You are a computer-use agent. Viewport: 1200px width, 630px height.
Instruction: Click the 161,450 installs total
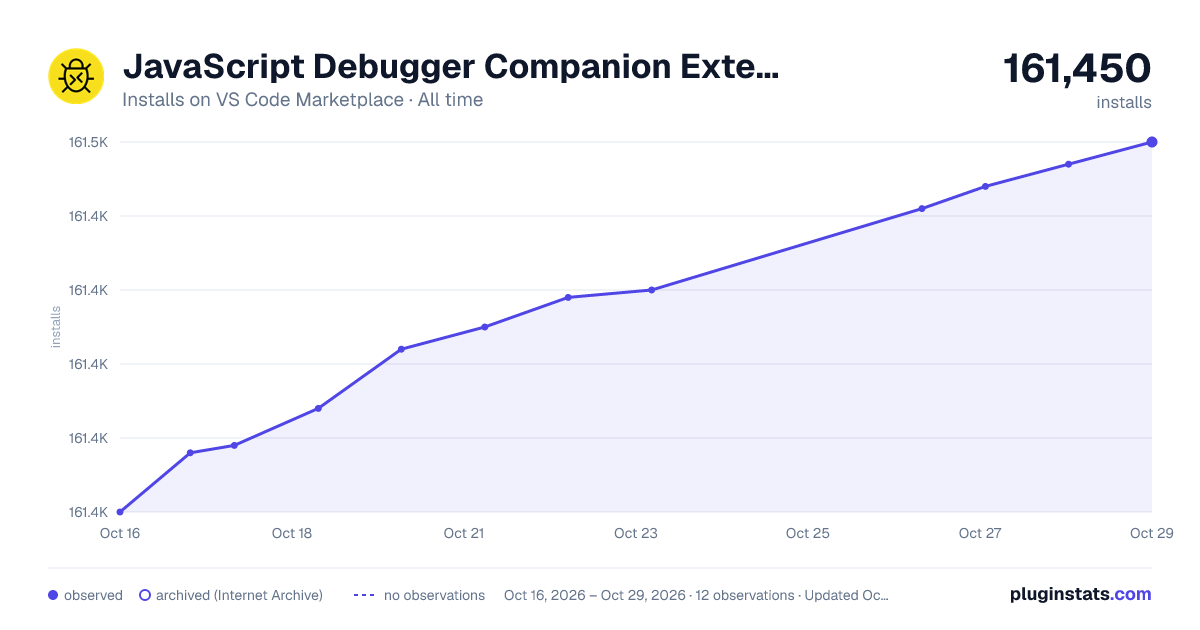point(1077,69)
